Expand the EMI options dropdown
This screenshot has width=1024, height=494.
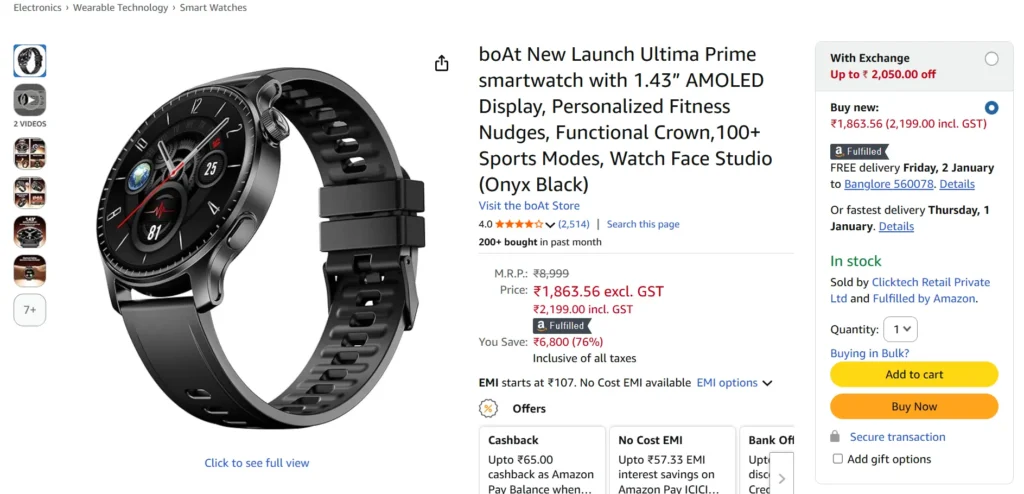[x=735, y=383]
